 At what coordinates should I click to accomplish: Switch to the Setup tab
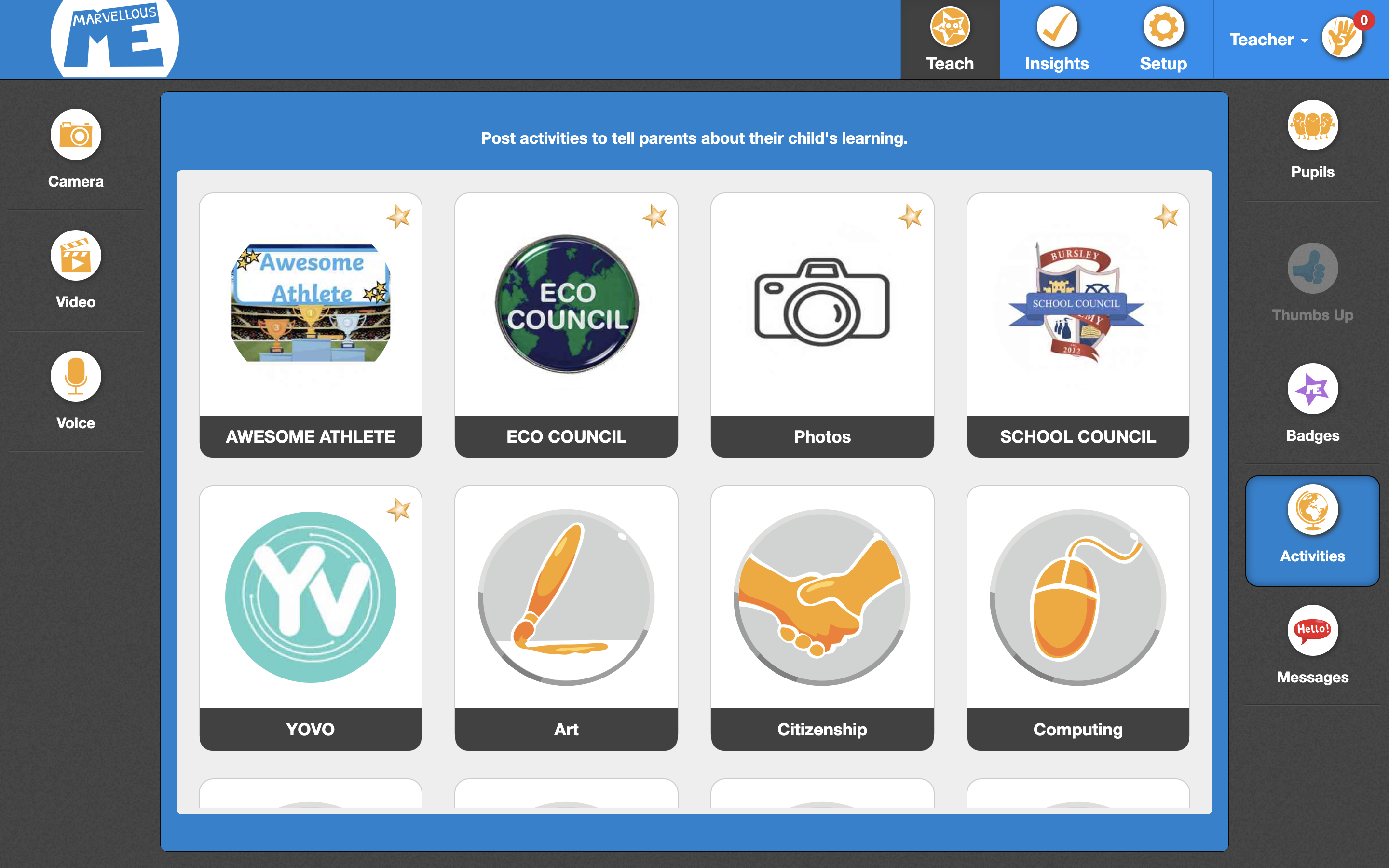point(1163,40)
